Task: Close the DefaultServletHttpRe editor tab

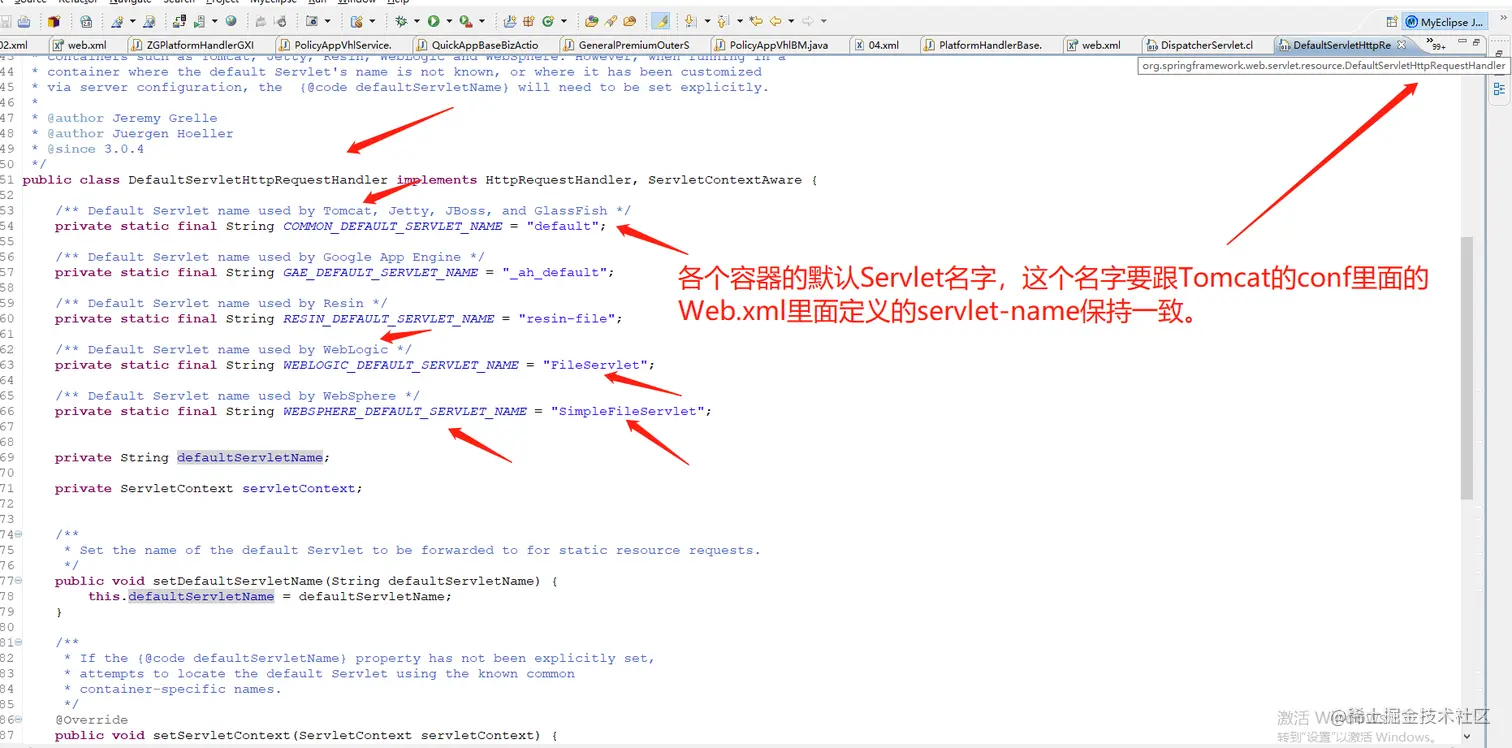Action: (1402, 44)
